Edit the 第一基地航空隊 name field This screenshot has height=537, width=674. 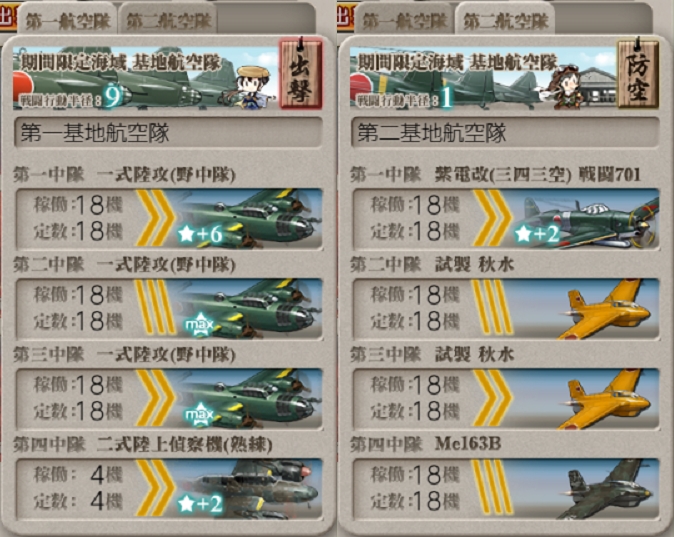click(168, 132)
